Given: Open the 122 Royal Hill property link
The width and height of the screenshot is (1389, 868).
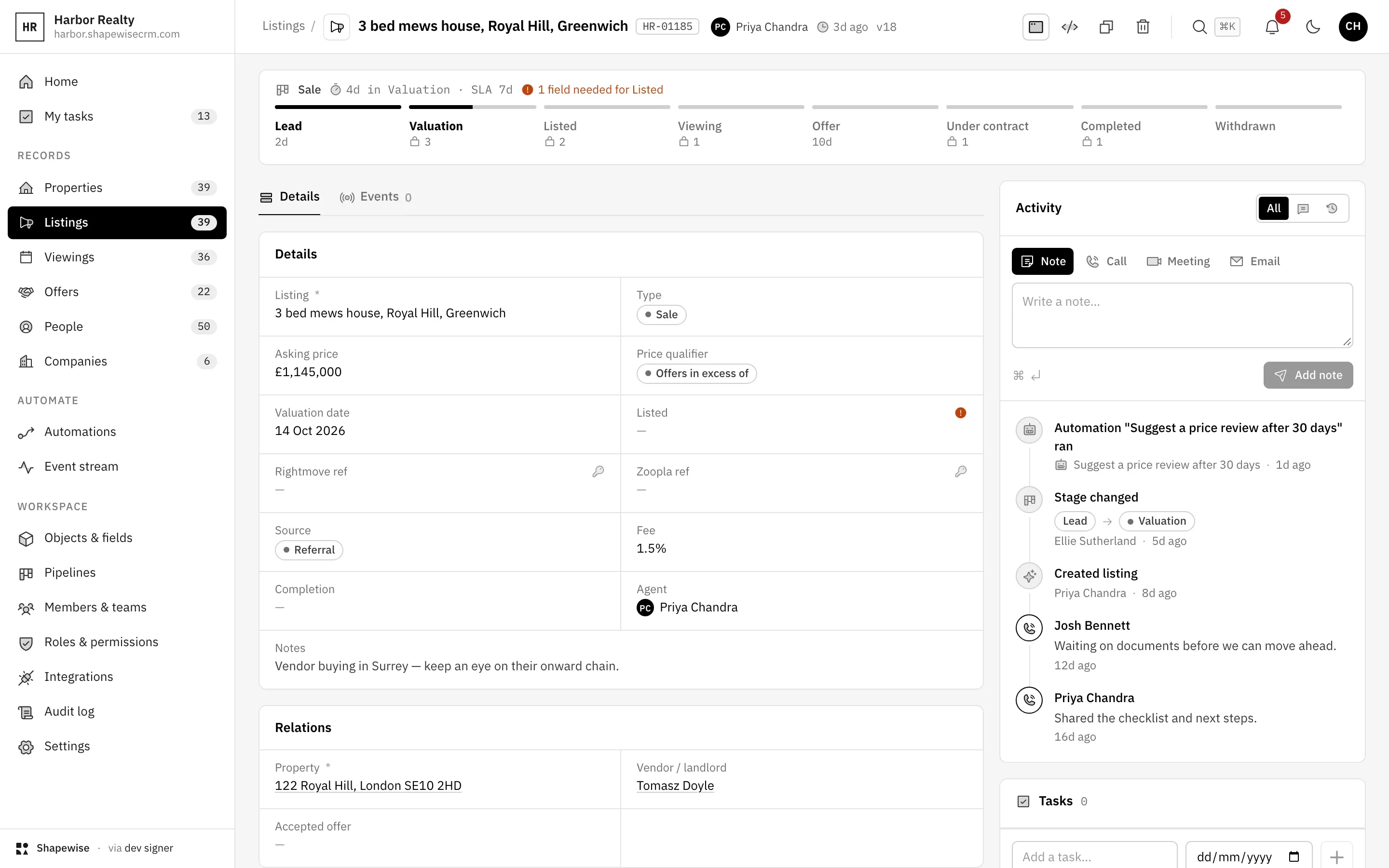Looking at the screenshot, I should click(368, 786).
